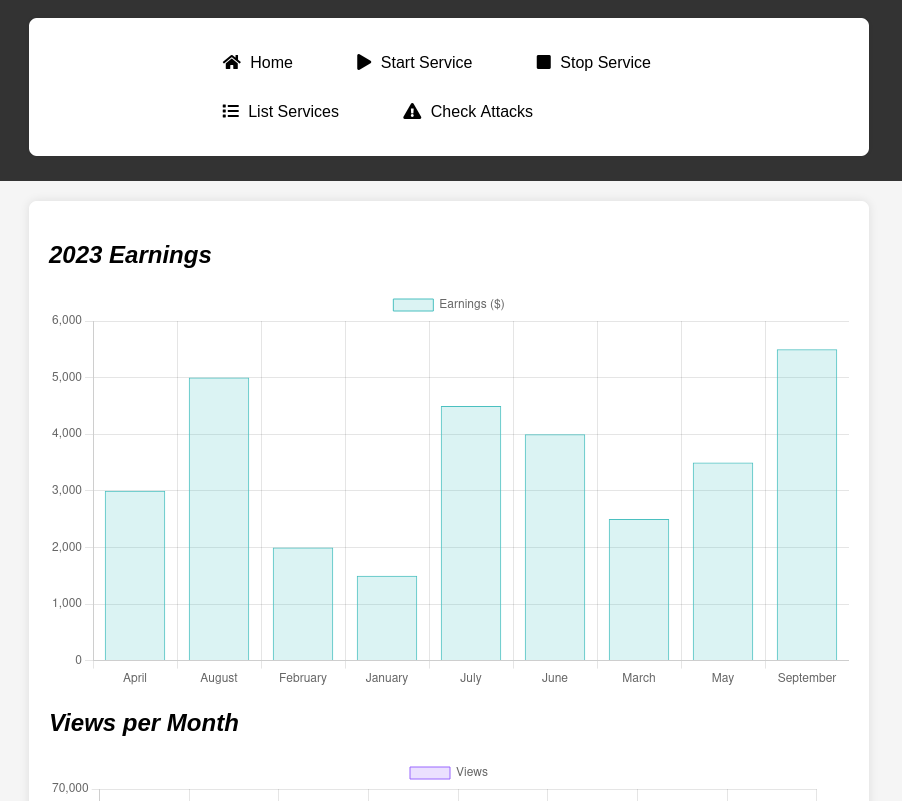Open the Check Attacks link text

click(x=481, y=112)
